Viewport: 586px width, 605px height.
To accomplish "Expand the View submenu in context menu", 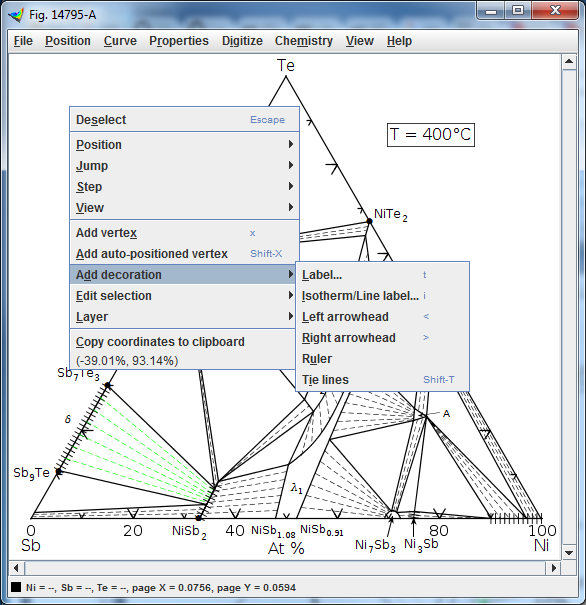I will pyautogui.click(x=184, y=208).
